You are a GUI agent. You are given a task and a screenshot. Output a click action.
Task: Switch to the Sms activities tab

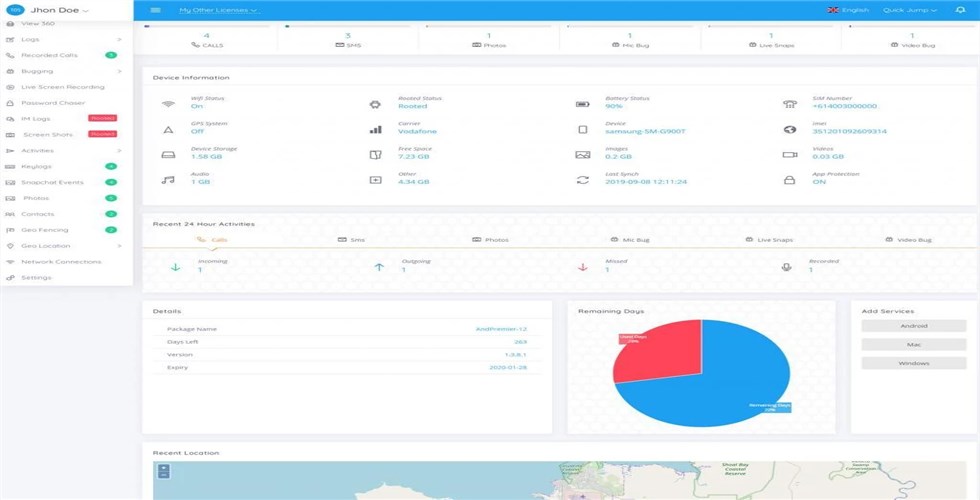351,240
